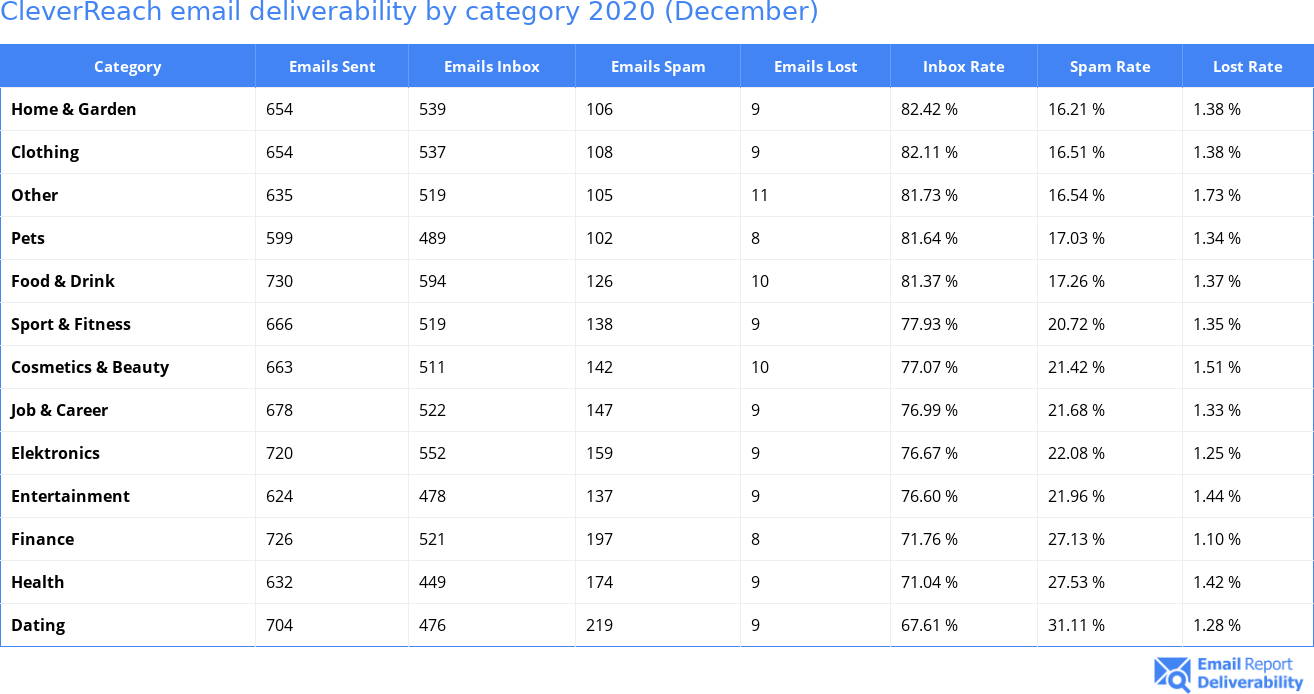Click the chart title about CleverReach deliverability
This screenshot has width=1314, height=694.
point(409,12)
